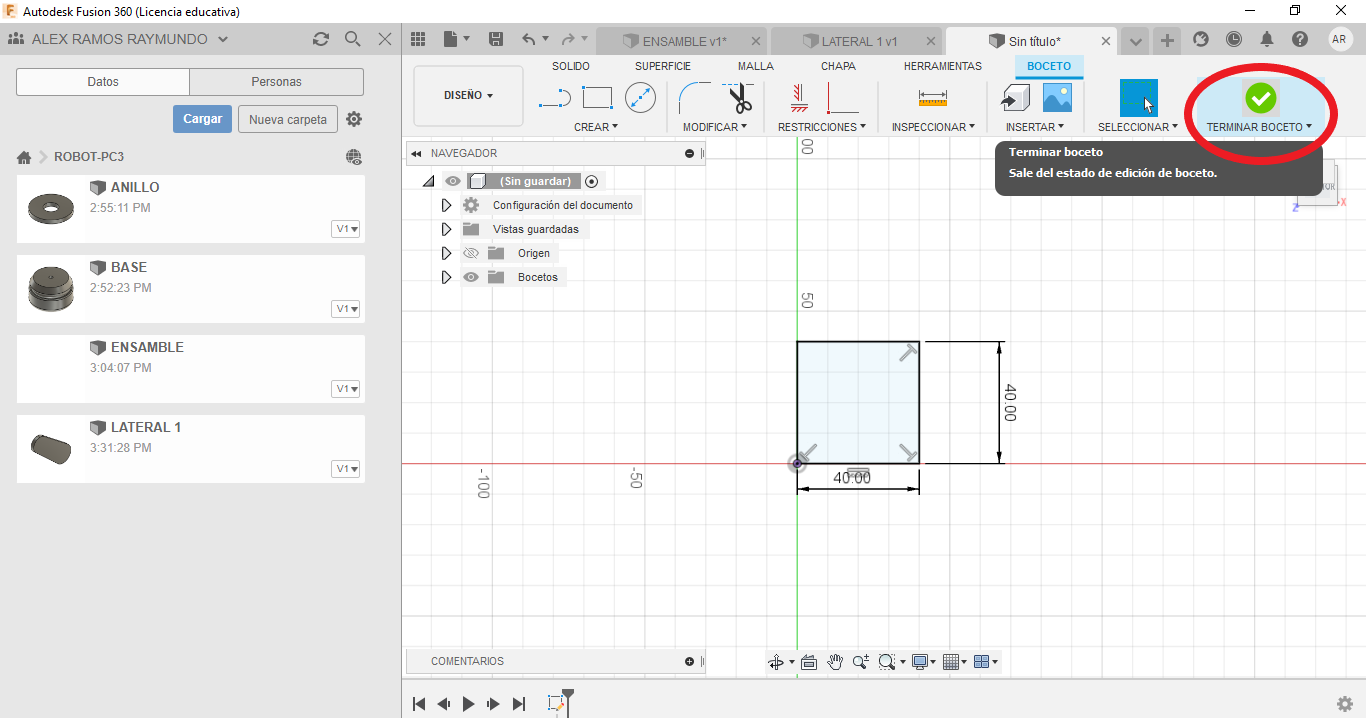Viewport: 1366px width, 718px height.
Task: Switch to the LATERAL 1 v1 document tab
Action: (858, 41)
